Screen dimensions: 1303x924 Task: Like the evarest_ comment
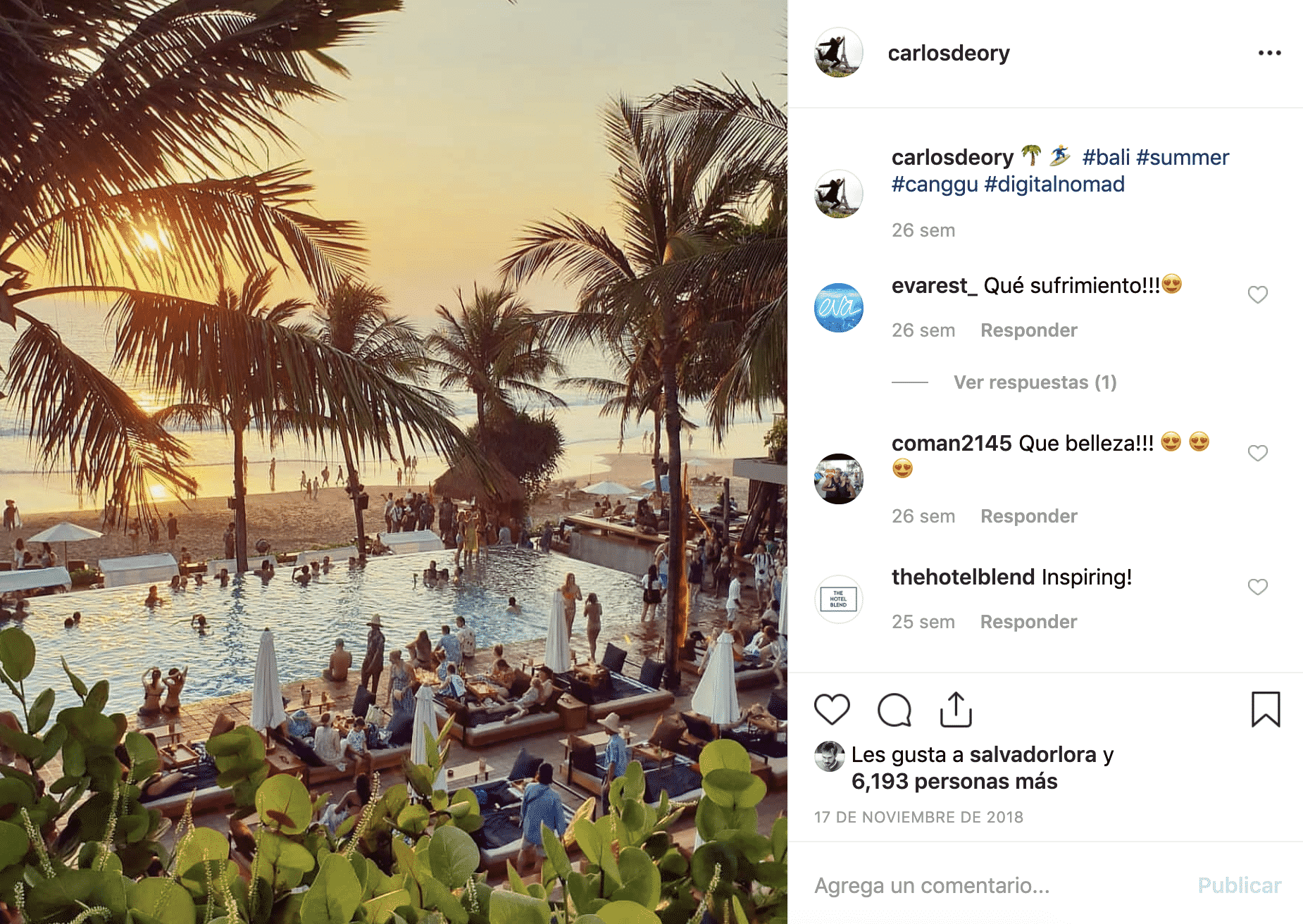click(x=1257, y=294)
